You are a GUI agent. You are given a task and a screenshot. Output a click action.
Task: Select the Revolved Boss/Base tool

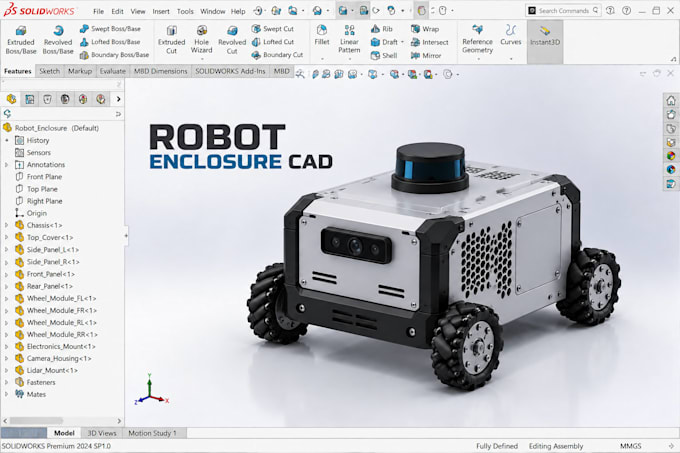(58, 40)
